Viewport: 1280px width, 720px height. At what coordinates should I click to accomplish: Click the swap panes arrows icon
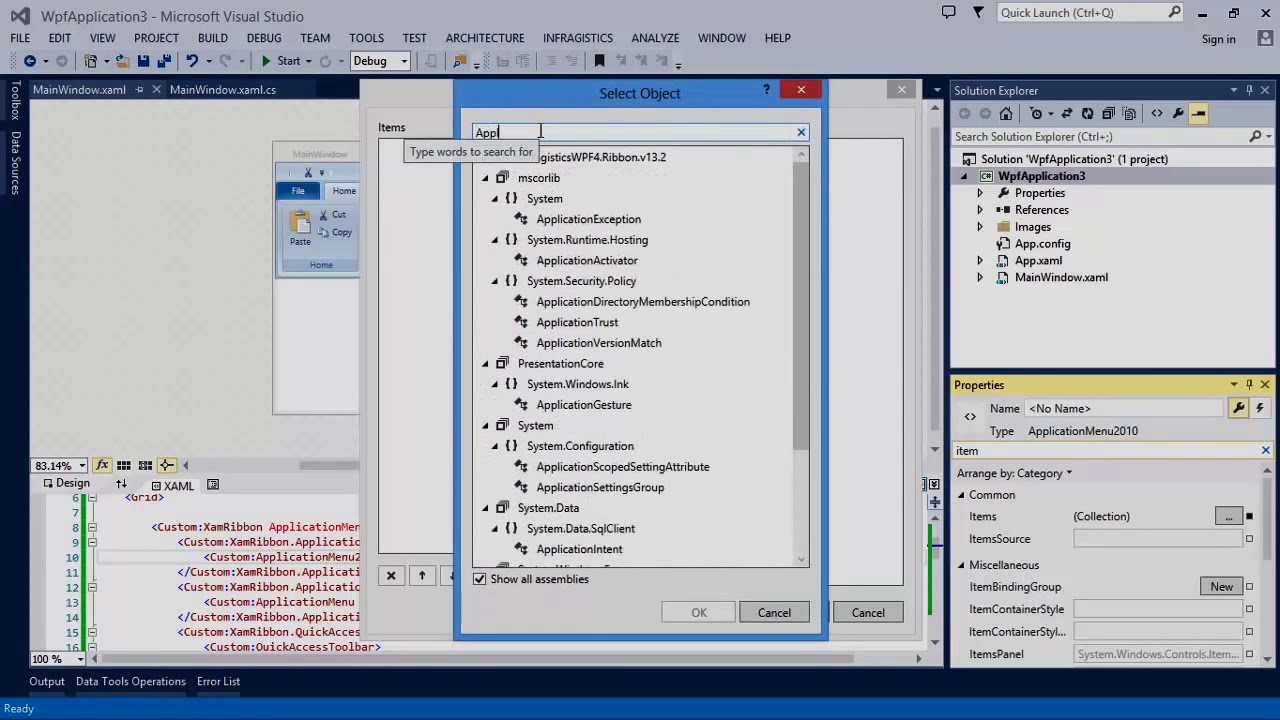pos(121,484)
